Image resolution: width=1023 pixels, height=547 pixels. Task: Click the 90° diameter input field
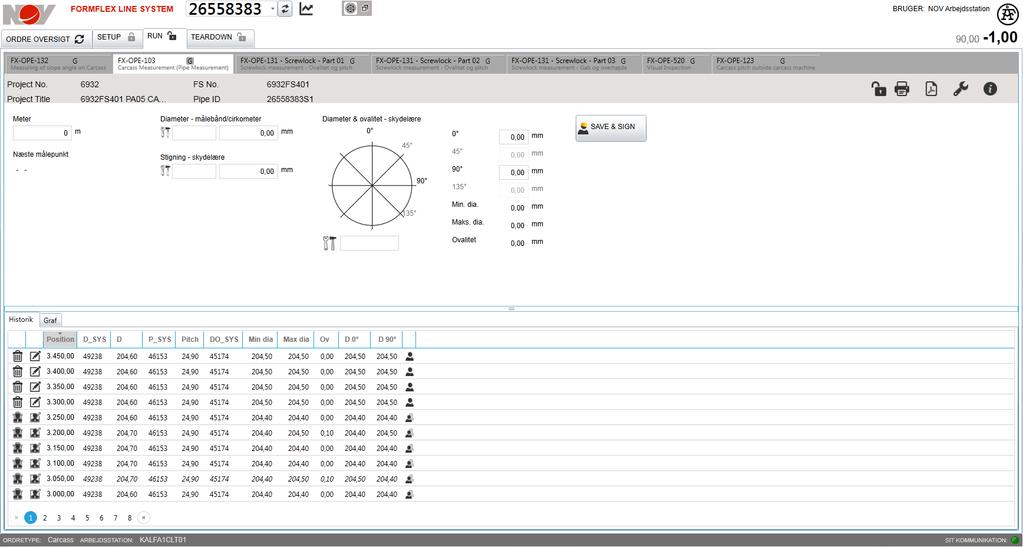(513, 172)
